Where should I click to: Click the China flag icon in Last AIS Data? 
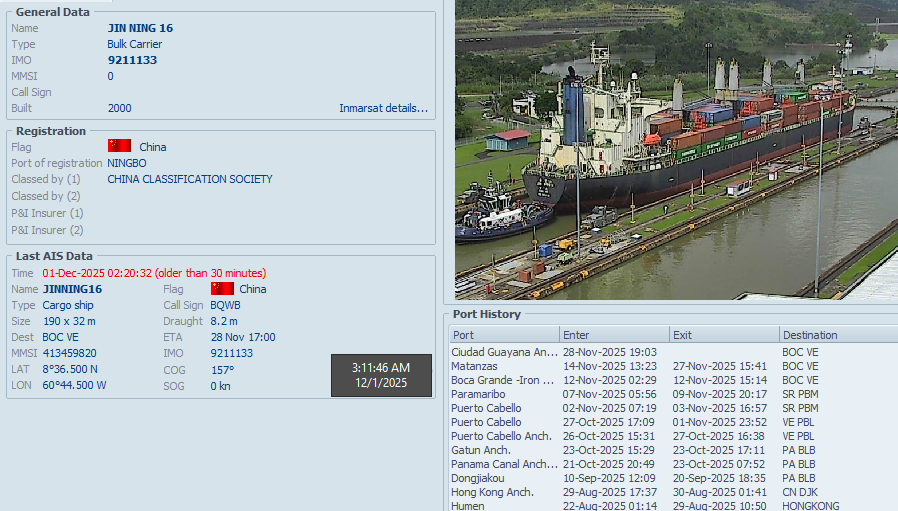[x=222, y=288]
